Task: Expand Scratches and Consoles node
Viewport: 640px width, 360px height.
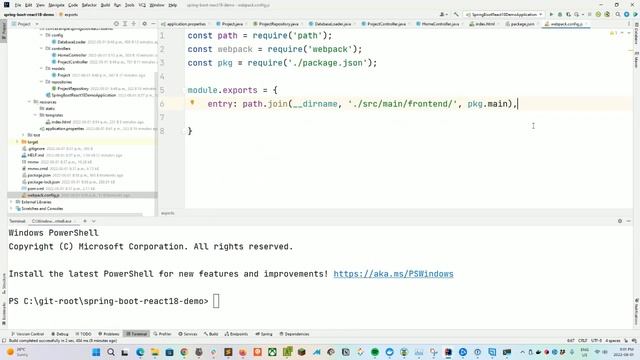Action: [x=11, y=208]
